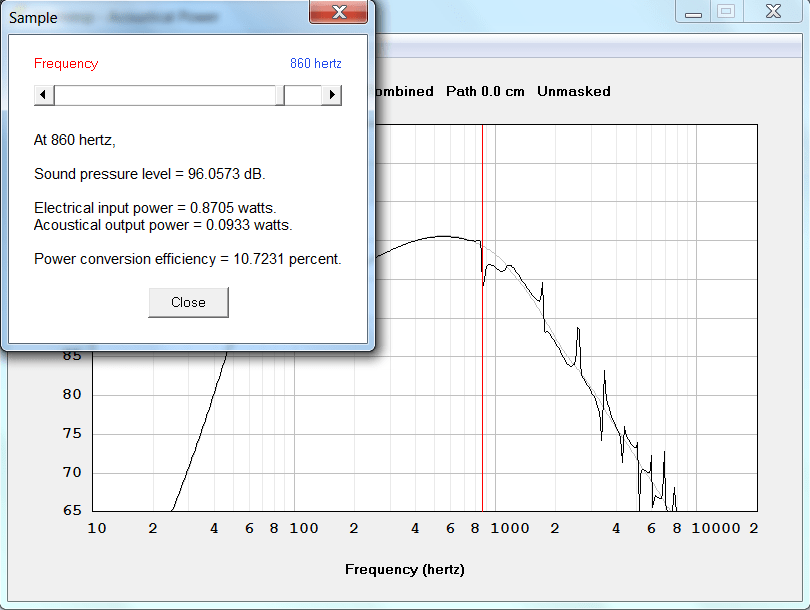The image size is (810, 610).
Task: Click the frequency slider thumb
Action: [x=280, y=95]
